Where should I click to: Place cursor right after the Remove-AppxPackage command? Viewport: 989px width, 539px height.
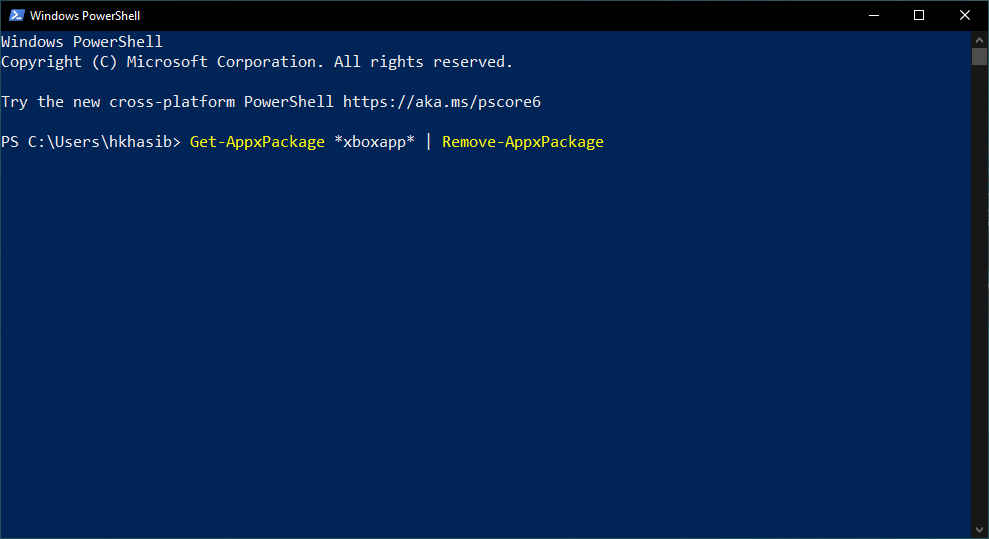coord(606,142)
